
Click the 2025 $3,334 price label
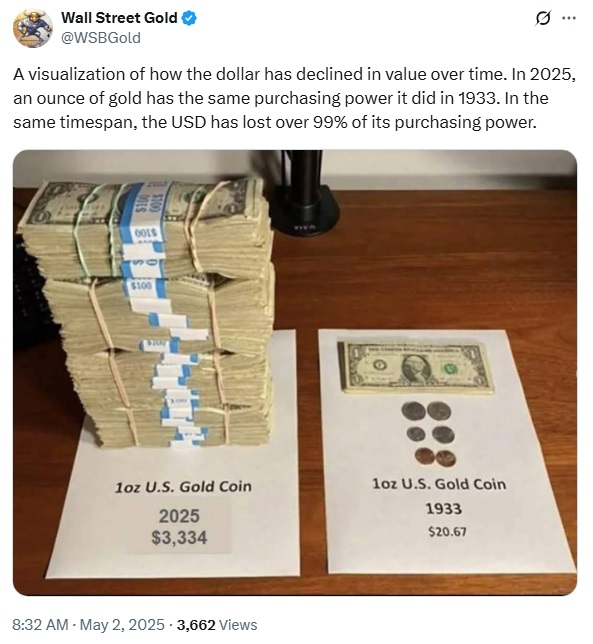[179, 527]
